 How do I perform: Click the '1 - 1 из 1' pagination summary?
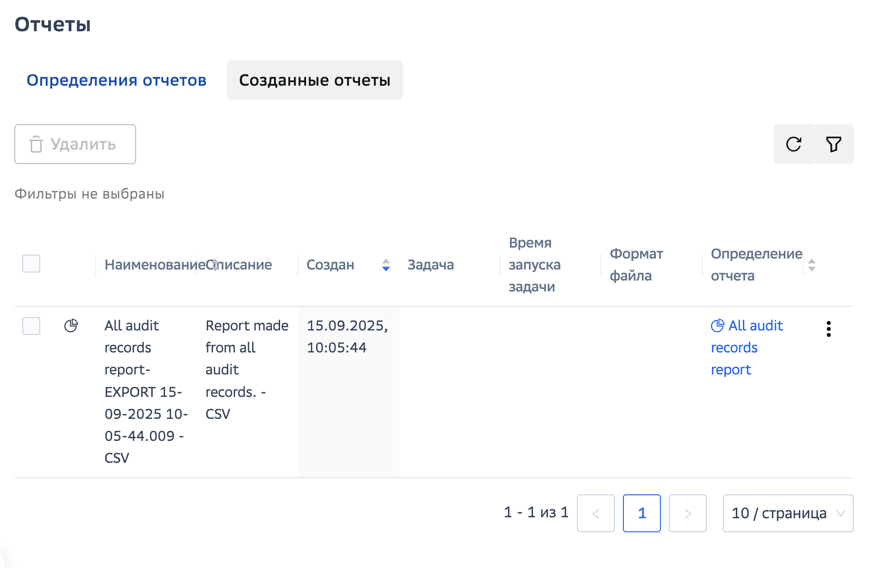(536, 512)
